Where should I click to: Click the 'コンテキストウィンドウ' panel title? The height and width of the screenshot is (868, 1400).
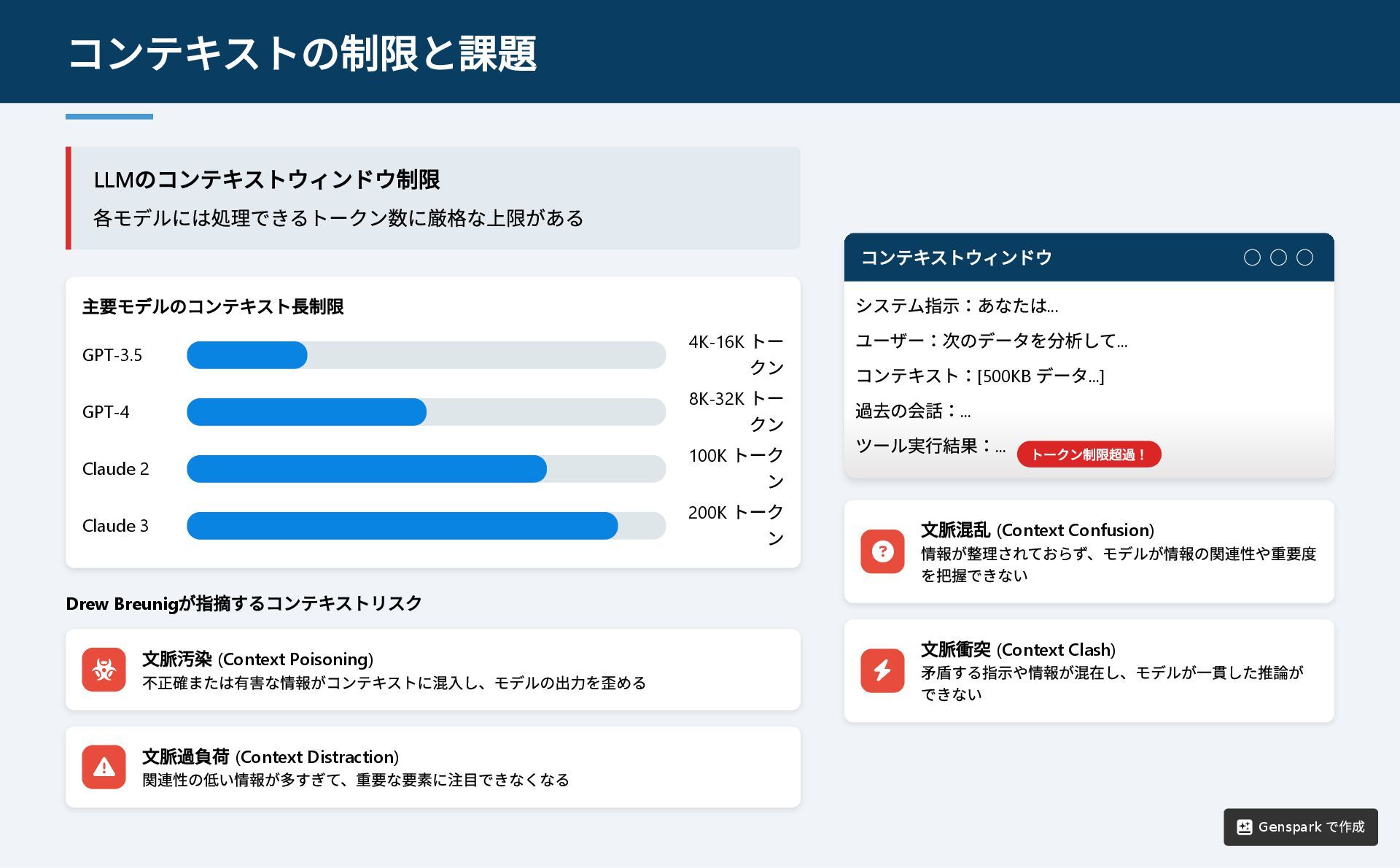(957, 257)
